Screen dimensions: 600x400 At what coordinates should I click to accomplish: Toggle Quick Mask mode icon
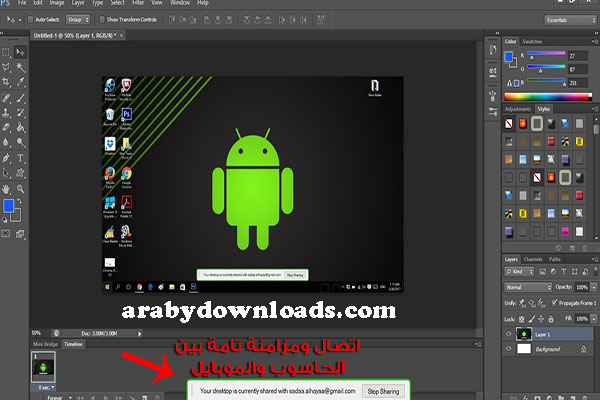point(6,233)
